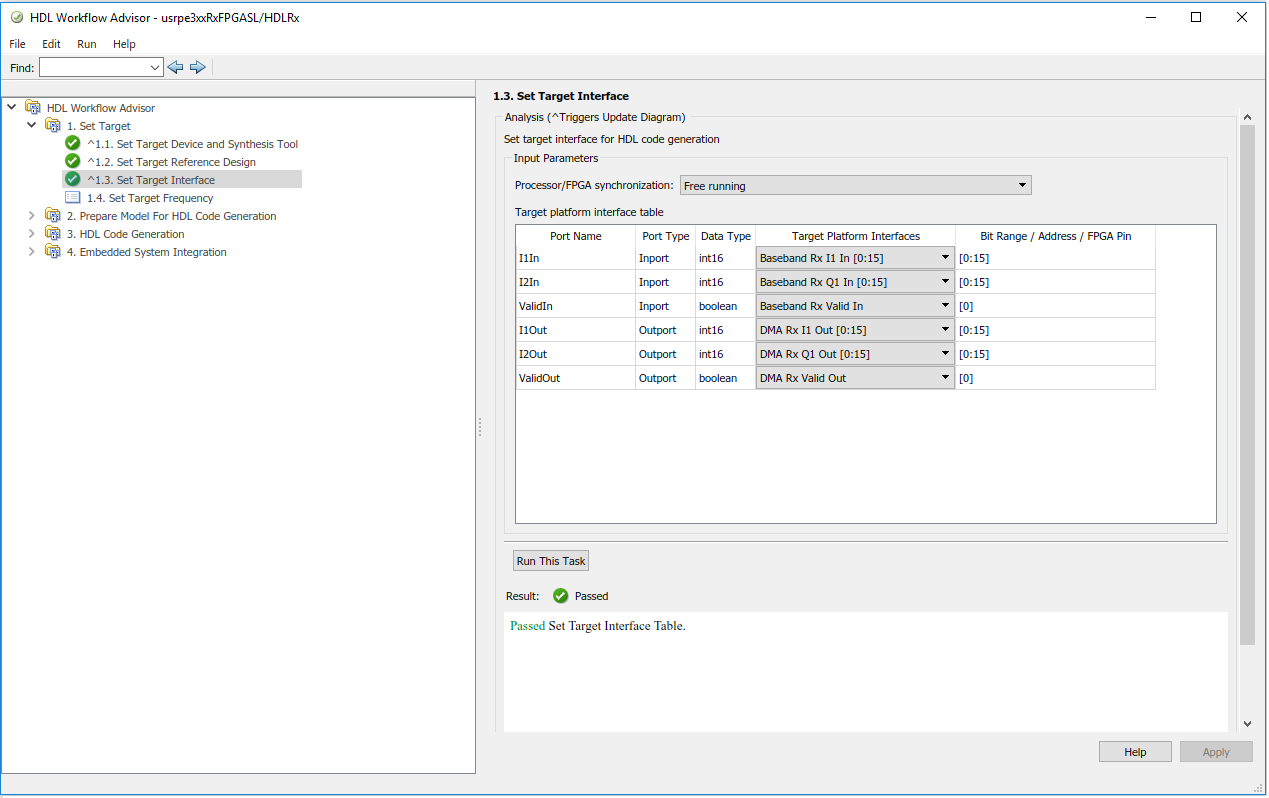
Task: Open the Run menu
Action: (87, 44)
